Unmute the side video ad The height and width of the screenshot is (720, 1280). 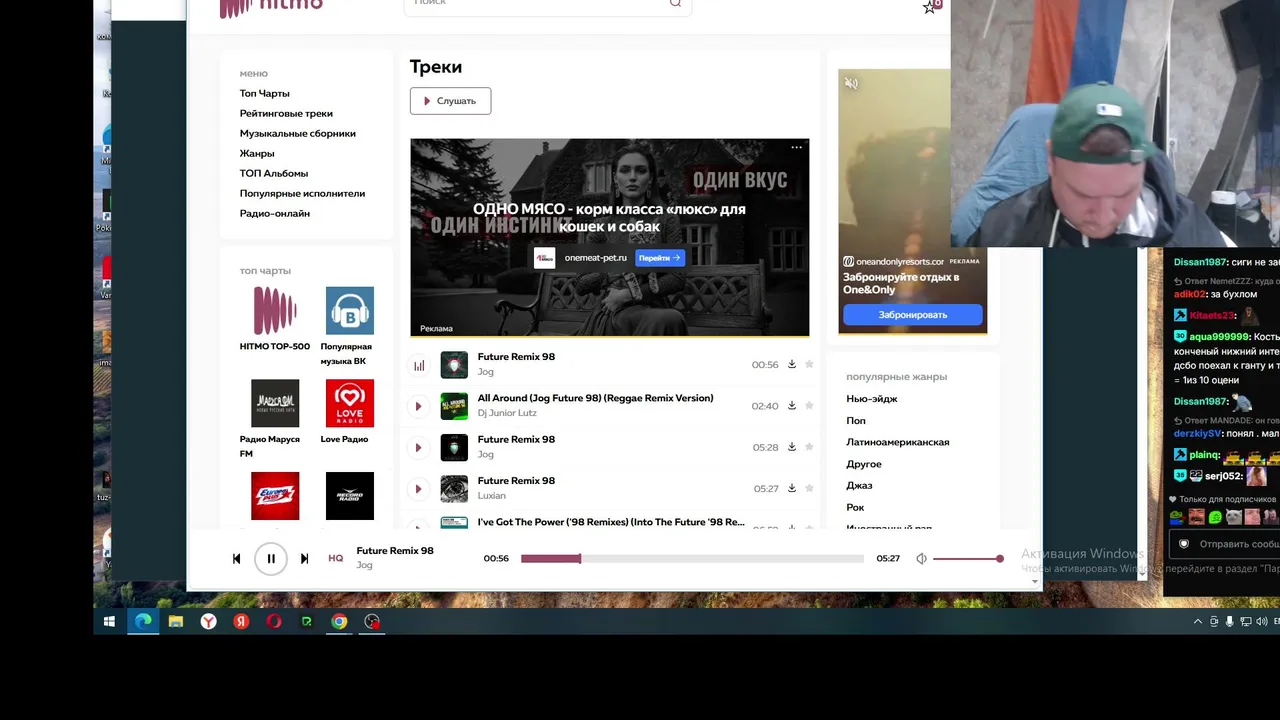click(851, 83)
